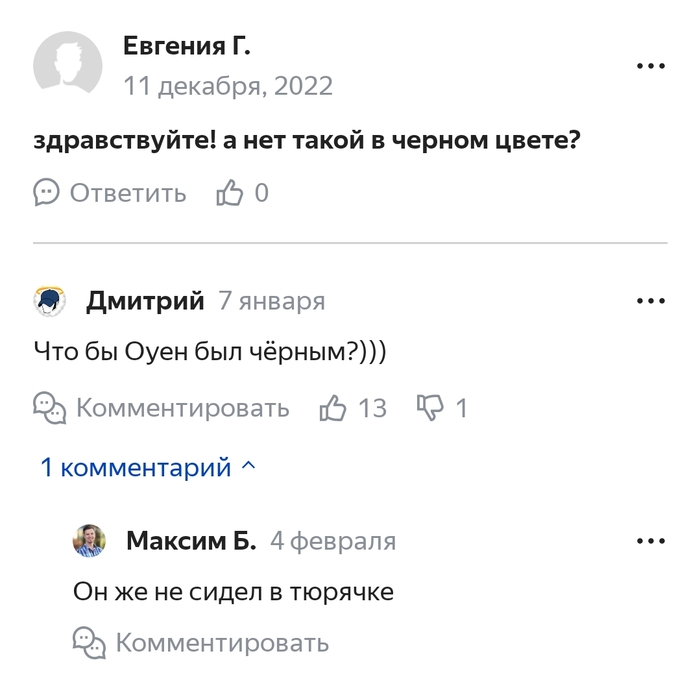
Task: Downvote Дмитрий's answer with thumbs-down
Action: pos(430,407)
